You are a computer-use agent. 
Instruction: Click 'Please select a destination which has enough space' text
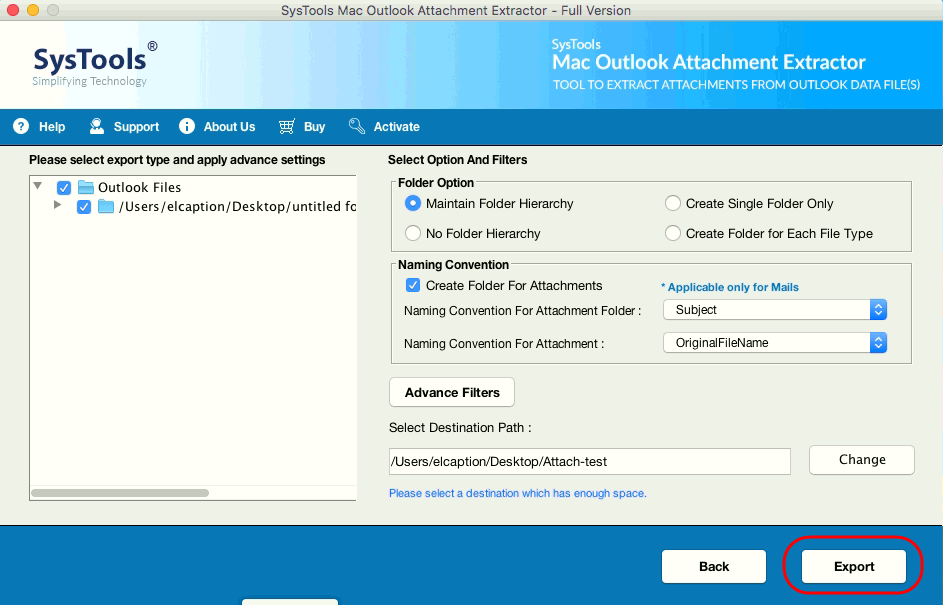[x=518, y=493]
